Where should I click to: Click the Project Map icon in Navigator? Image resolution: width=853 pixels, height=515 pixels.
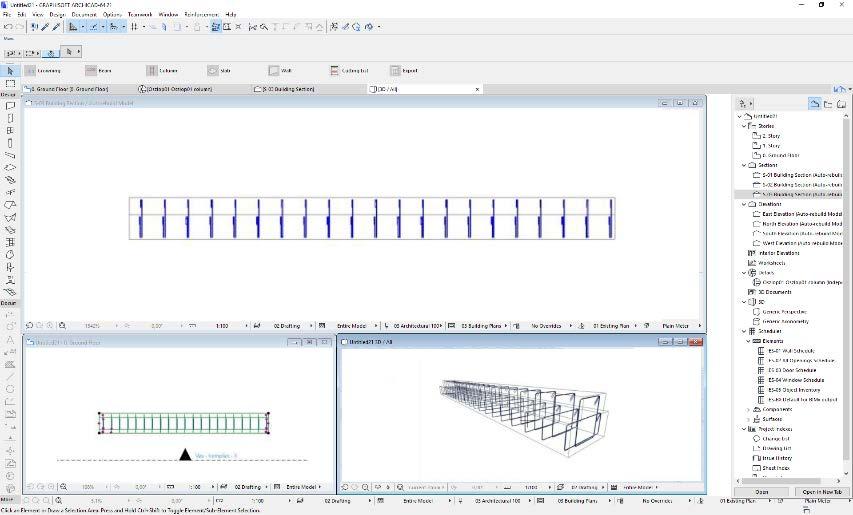pos(814,103)
